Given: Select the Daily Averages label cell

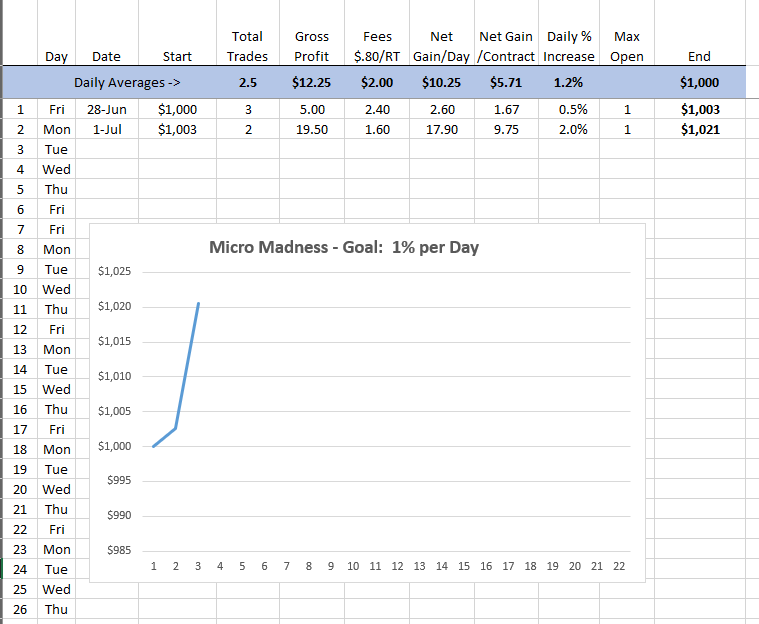Looking at the screenshot, I should (x=127, y=82).
